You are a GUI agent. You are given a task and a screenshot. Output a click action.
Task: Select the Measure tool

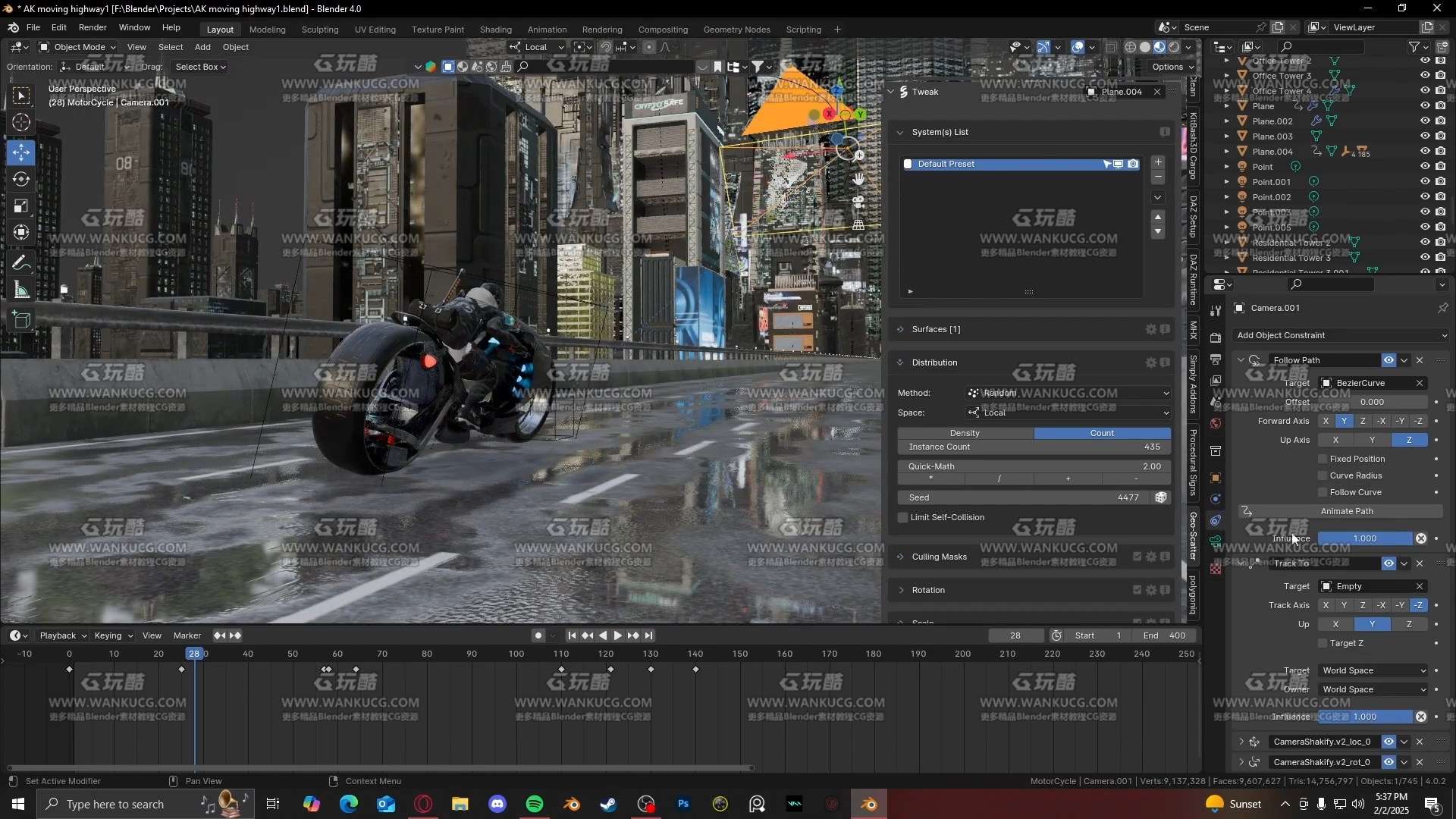pyautogui.click(x=21, y=290)
